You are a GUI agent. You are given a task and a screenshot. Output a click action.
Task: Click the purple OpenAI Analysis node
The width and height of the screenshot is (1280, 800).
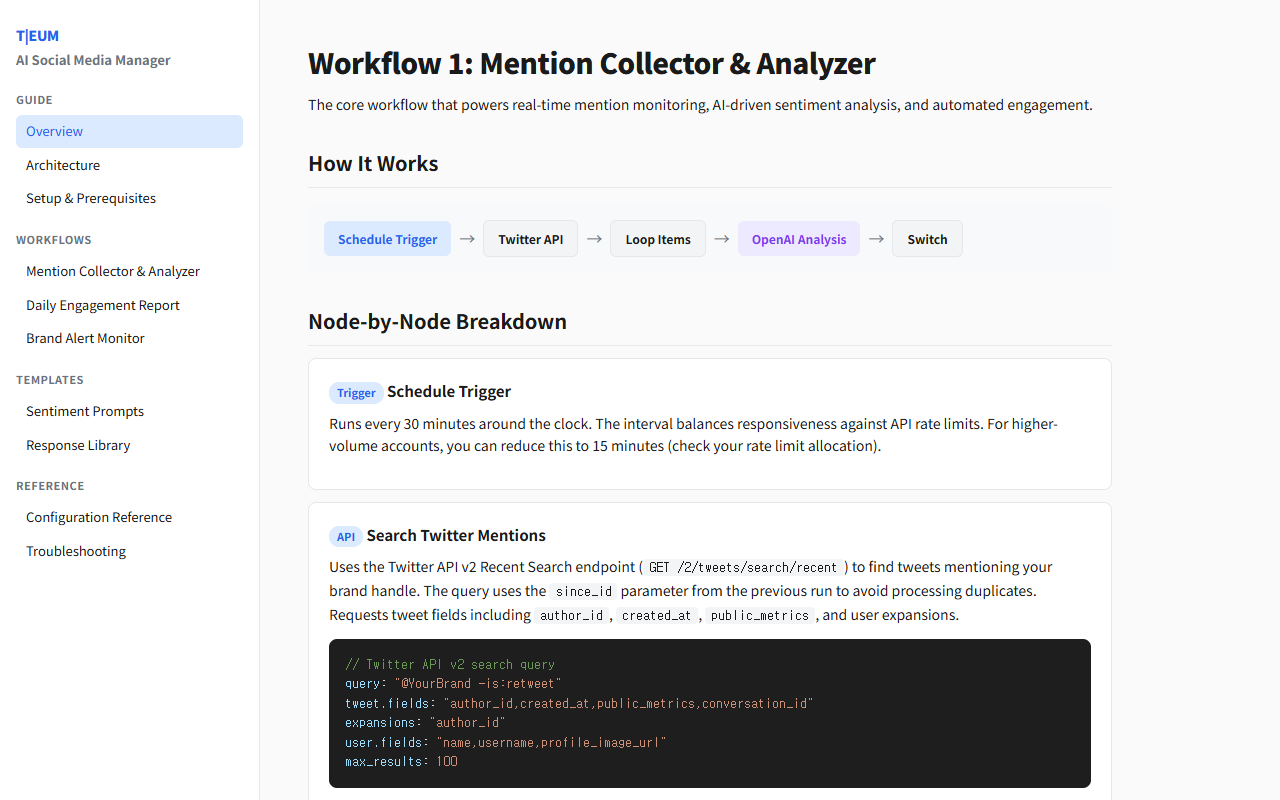pos(798,238)
